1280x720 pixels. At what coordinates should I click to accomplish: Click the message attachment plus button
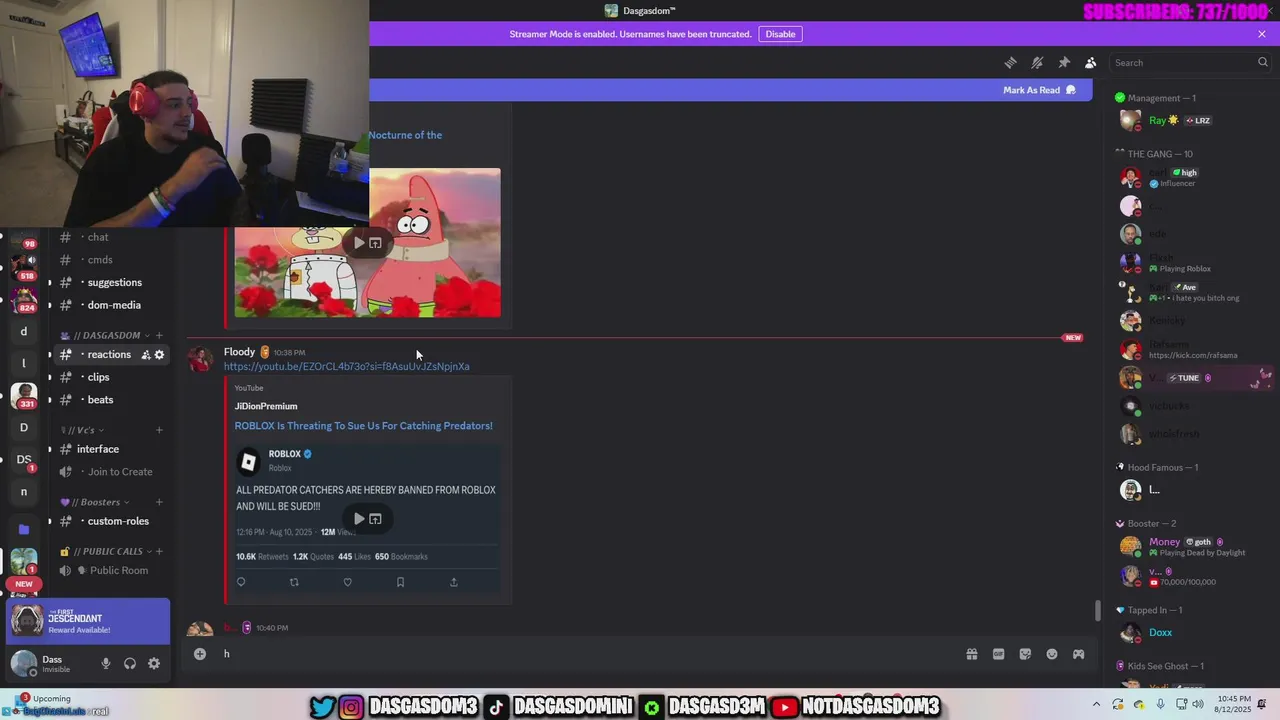[x=200, y=654]
